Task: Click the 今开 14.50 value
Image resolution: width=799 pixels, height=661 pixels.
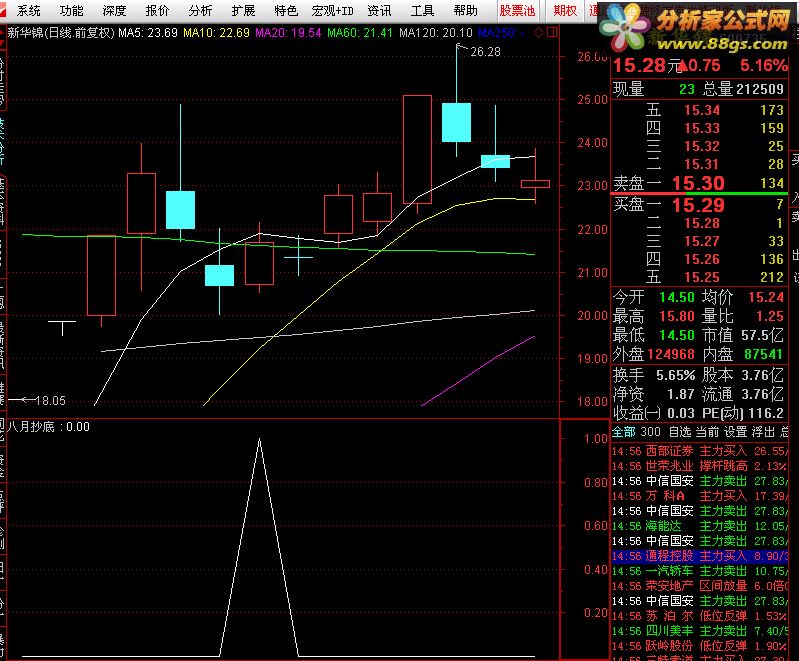Action: pos(677,297)
